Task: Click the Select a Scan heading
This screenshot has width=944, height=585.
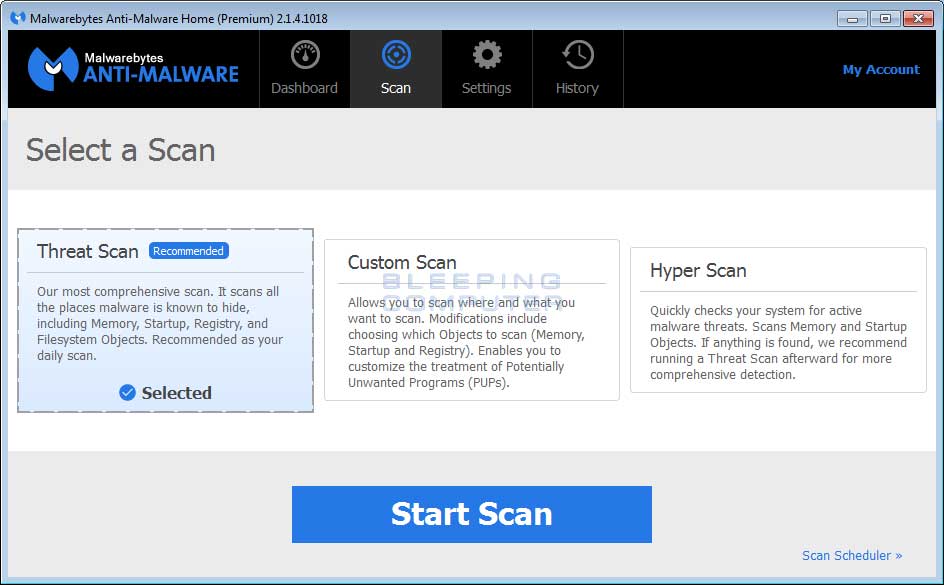Action: click(x=120, y=150)
